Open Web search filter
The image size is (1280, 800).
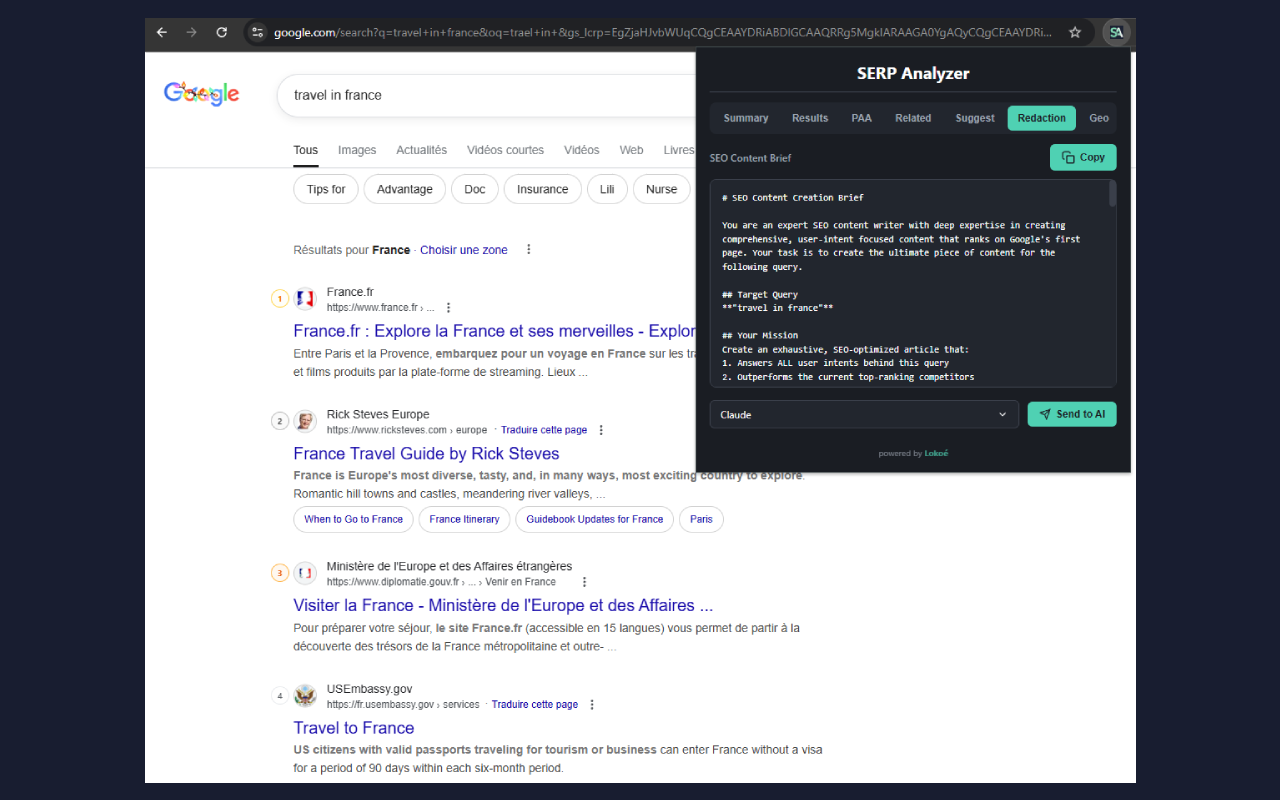point(632,150)
